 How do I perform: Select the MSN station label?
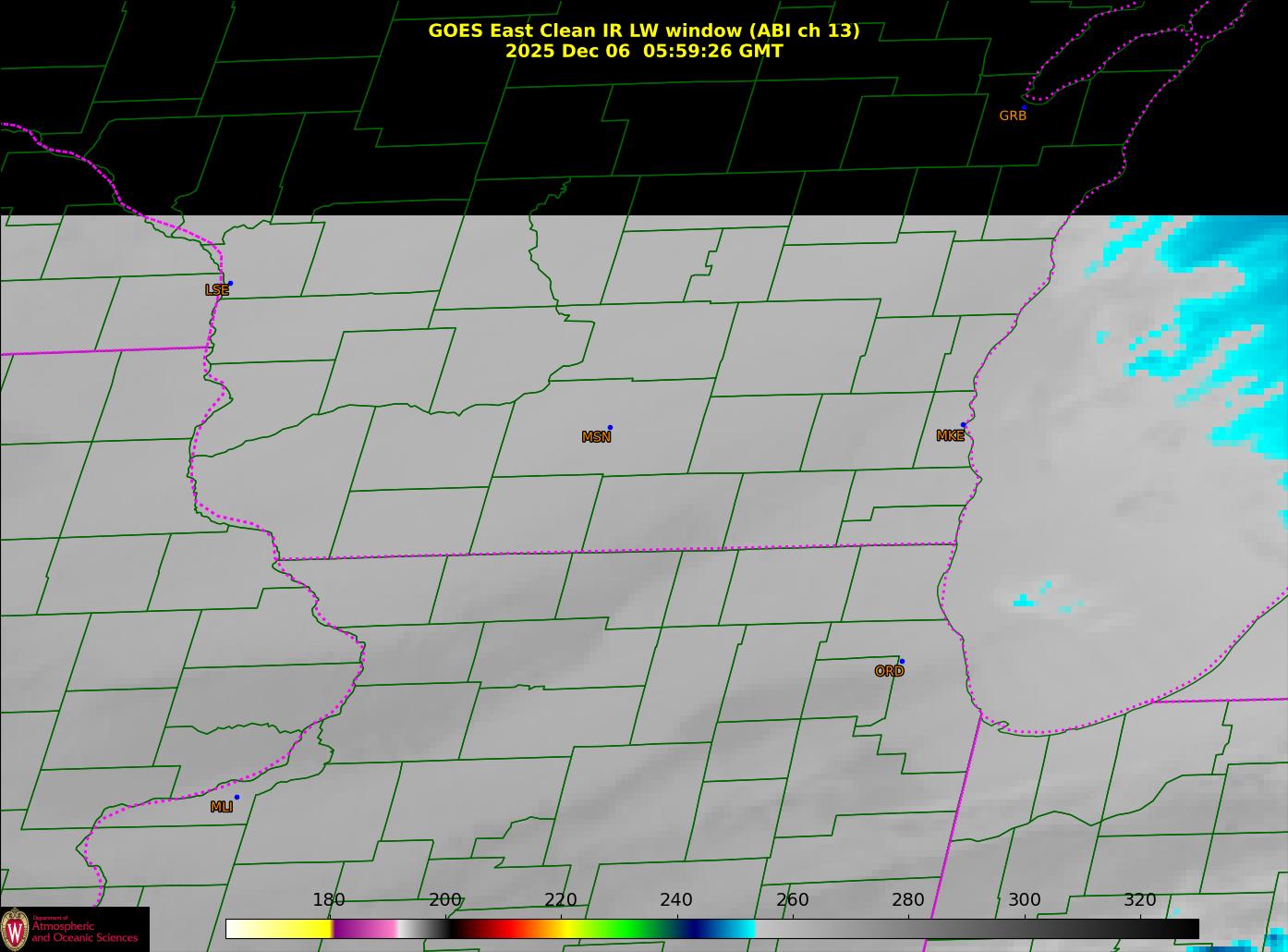pos(596,437)
